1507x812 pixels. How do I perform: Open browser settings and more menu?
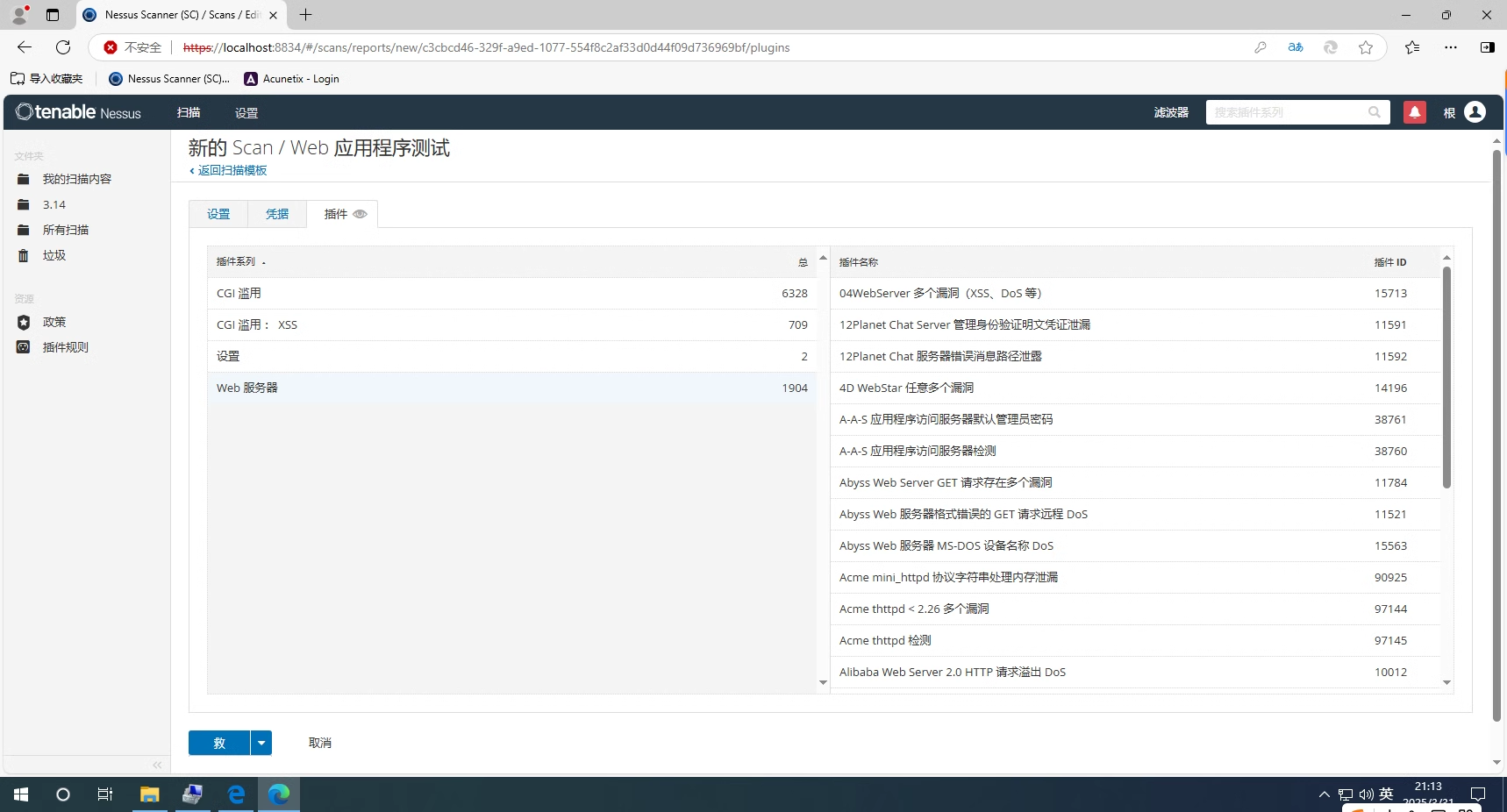coord(1451,47)
